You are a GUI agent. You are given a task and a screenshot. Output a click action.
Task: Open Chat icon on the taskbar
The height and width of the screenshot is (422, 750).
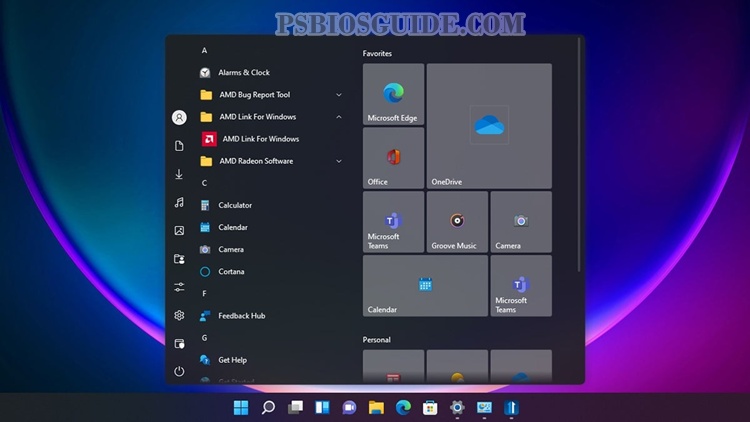tap(349, 408)
